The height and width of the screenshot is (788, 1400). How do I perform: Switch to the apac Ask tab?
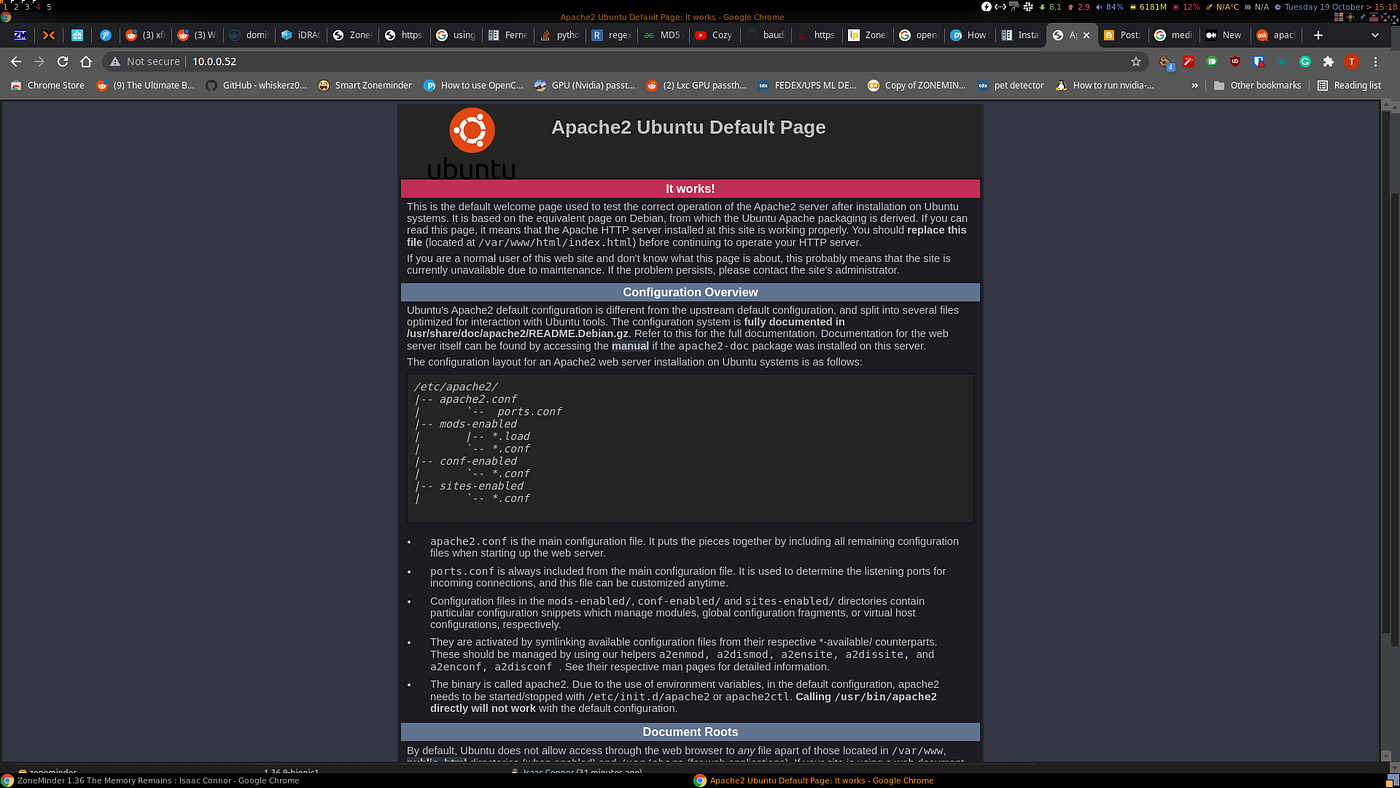[1276, 34]
